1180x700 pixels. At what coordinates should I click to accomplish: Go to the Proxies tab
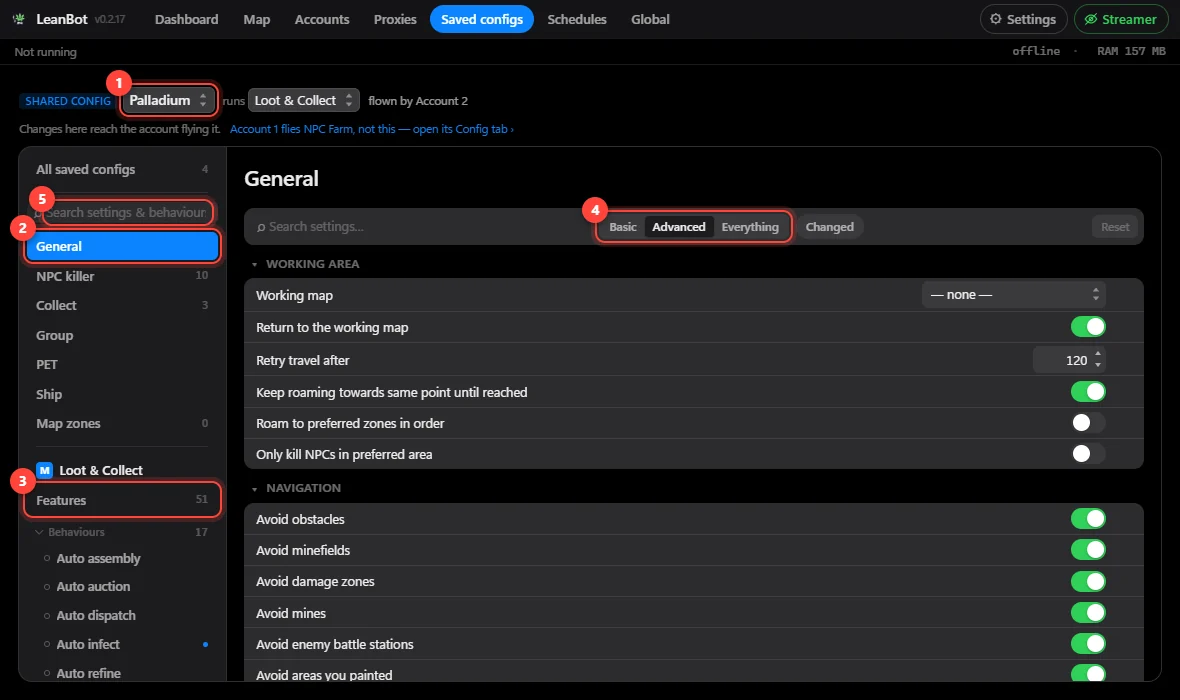pyautogui.click(x=395, y=20)
